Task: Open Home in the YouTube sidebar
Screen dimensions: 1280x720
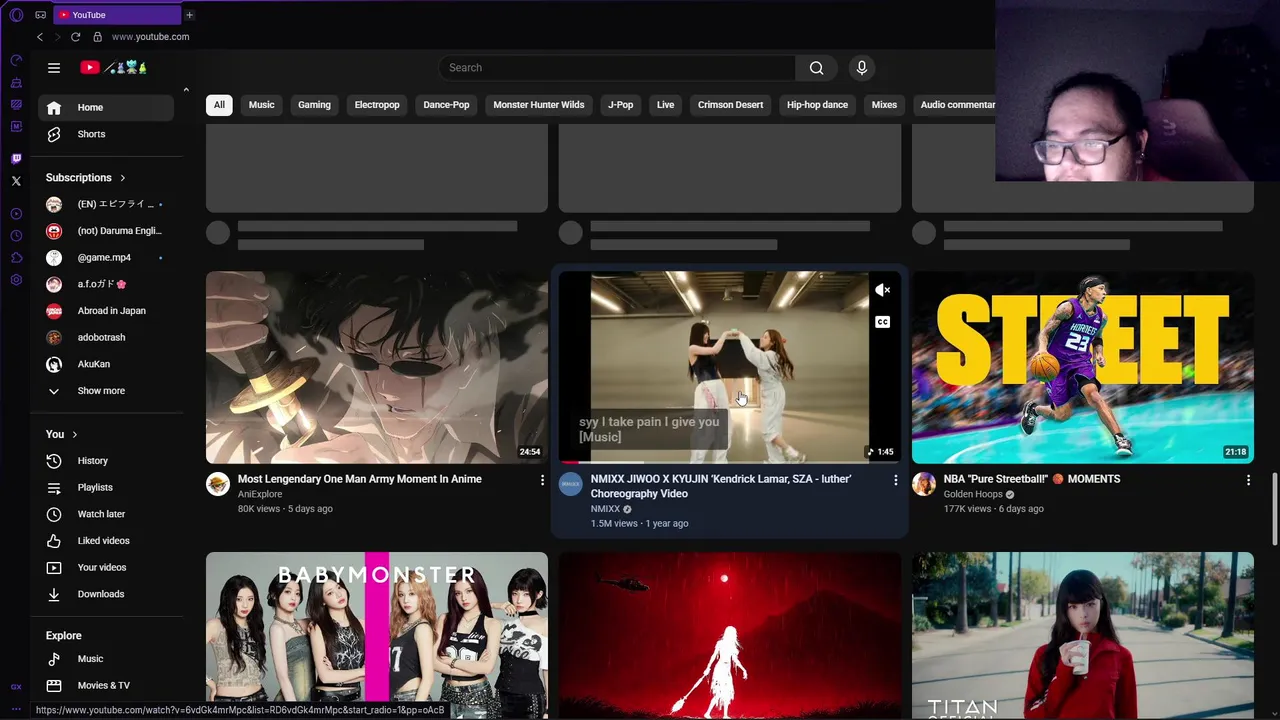Action: tap(106, 108)
